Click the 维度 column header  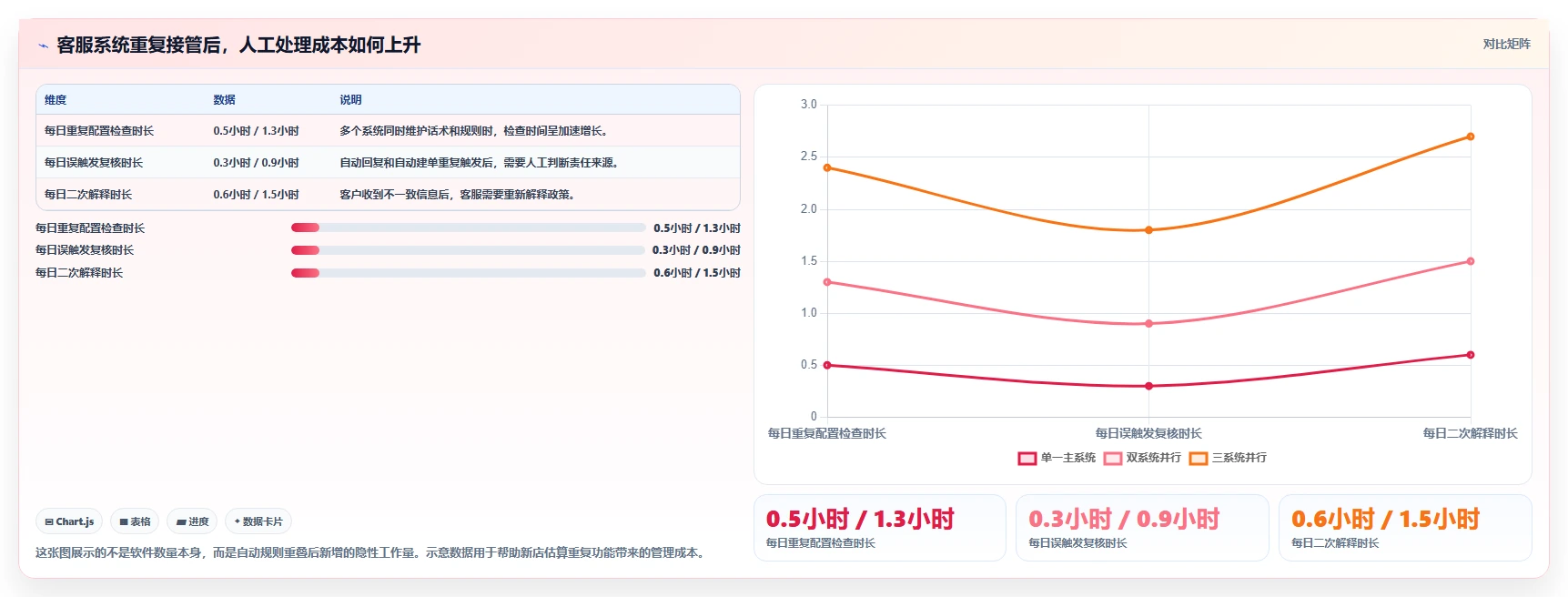[56, 100]
